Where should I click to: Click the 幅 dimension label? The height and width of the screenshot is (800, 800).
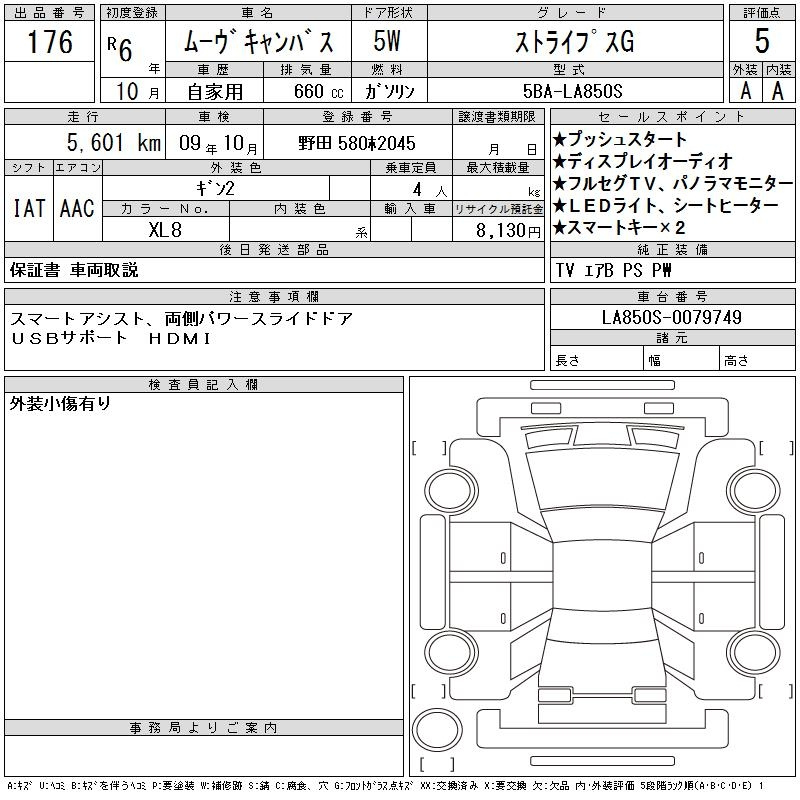point(655,361)
